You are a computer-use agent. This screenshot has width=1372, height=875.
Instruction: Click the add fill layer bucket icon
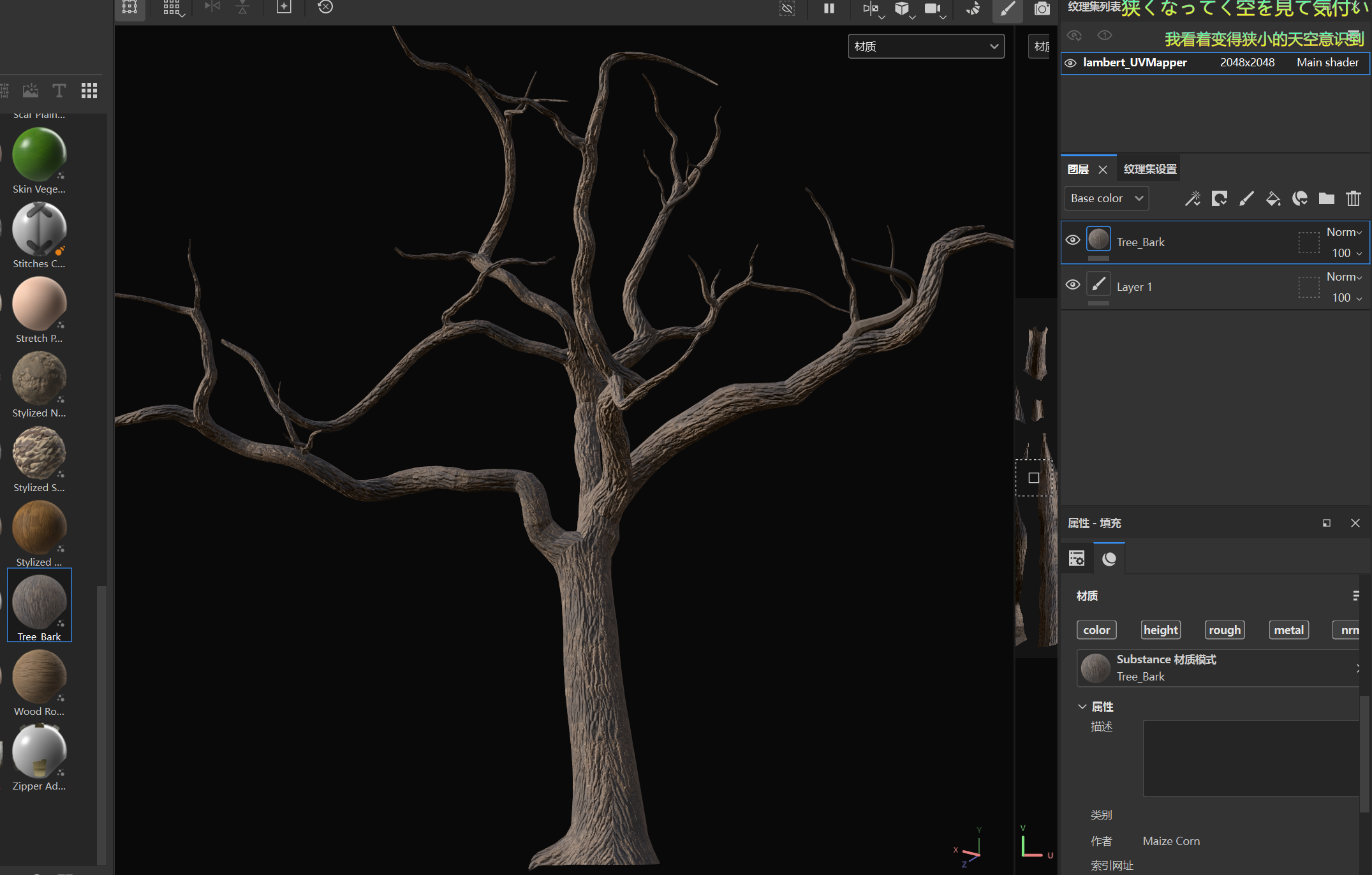click(x=1273, y=199)
